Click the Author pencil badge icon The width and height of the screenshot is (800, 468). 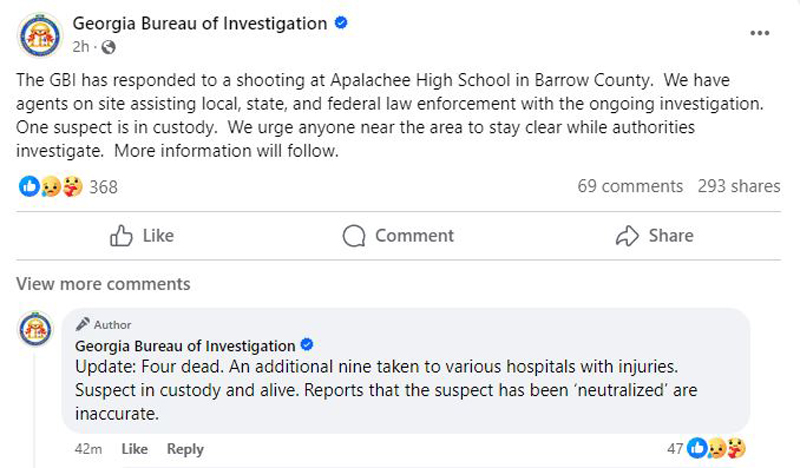pyautogui.click(x=82, y=324)
